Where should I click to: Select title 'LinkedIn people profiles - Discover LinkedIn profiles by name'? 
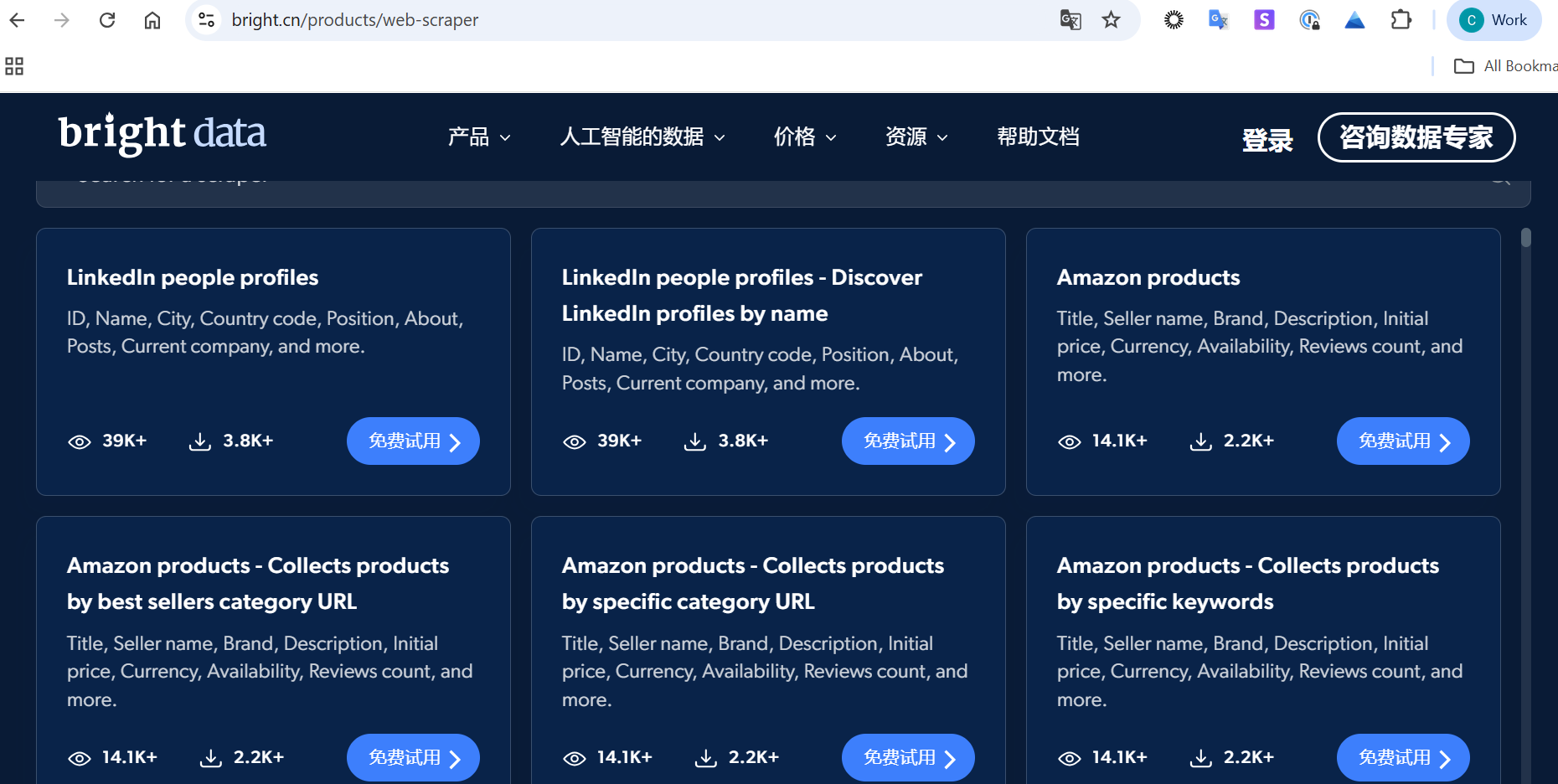742,295
